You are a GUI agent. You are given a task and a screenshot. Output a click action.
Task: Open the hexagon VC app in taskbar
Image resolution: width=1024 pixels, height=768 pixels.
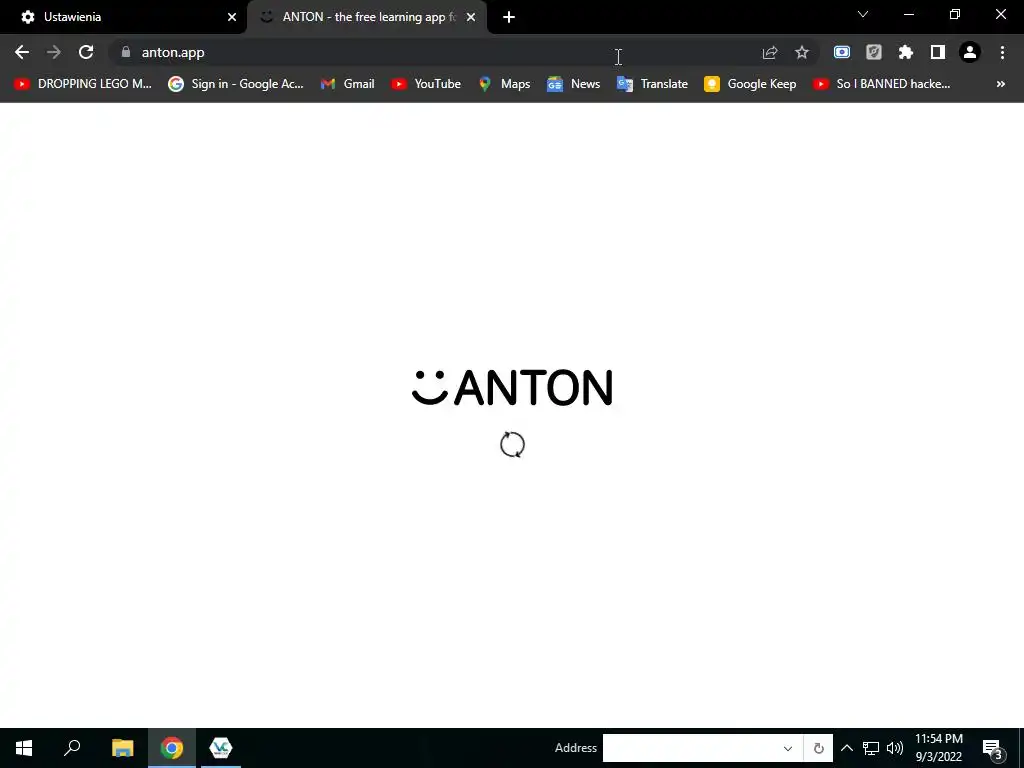tap(221, 748)
